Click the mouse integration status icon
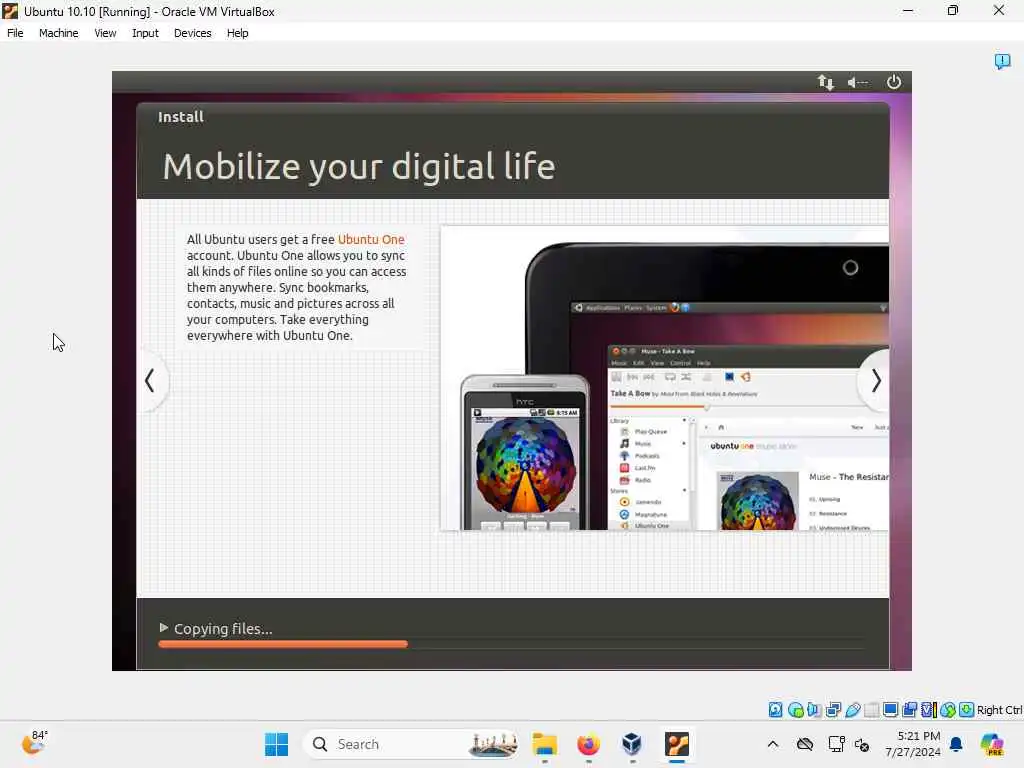This screenshot has width=1024, height=768. coord(948,710)
